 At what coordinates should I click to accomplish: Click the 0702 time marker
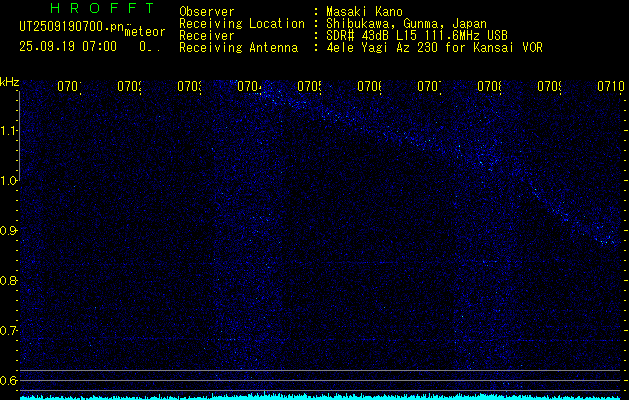tap(129, 86)
